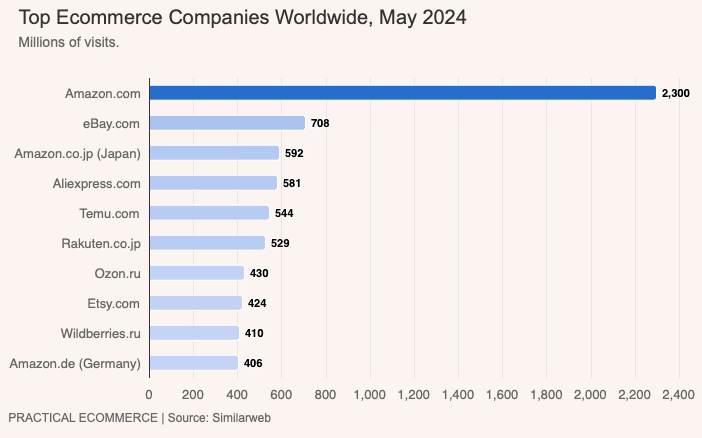This screenshot has height=438, width=702.
Task: Click the Amazon.com bar in the chart
Action: [x=402, y=93]
